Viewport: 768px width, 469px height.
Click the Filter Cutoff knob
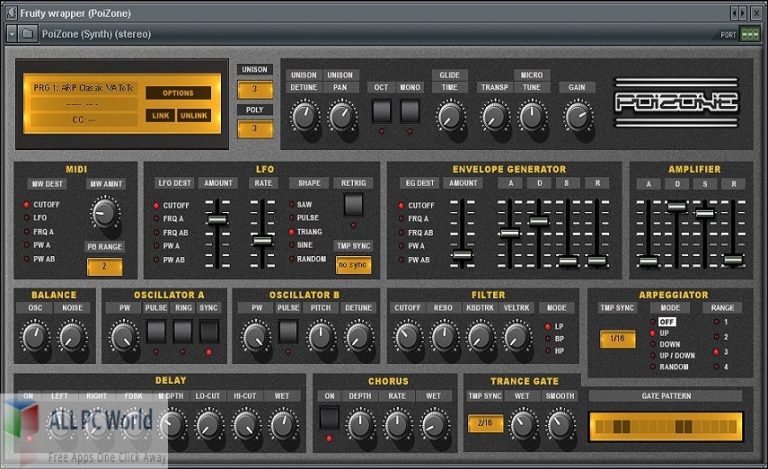click(408, 338)
